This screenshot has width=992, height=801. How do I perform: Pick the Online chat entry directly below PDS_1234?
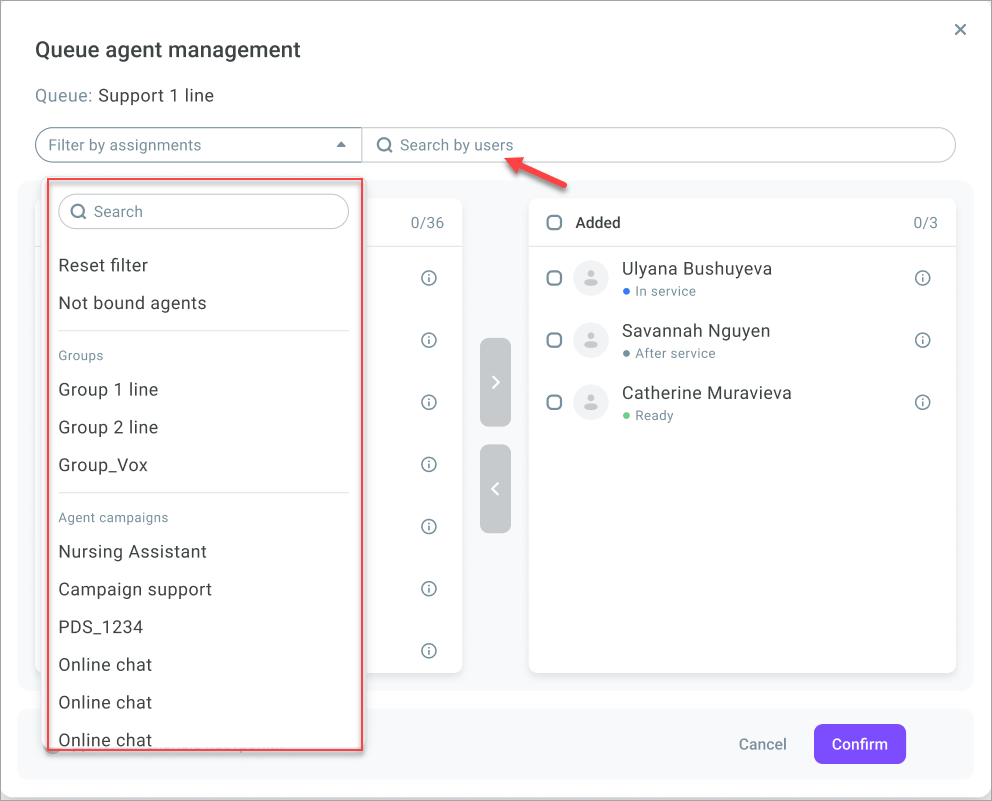[x=105, y=665]
